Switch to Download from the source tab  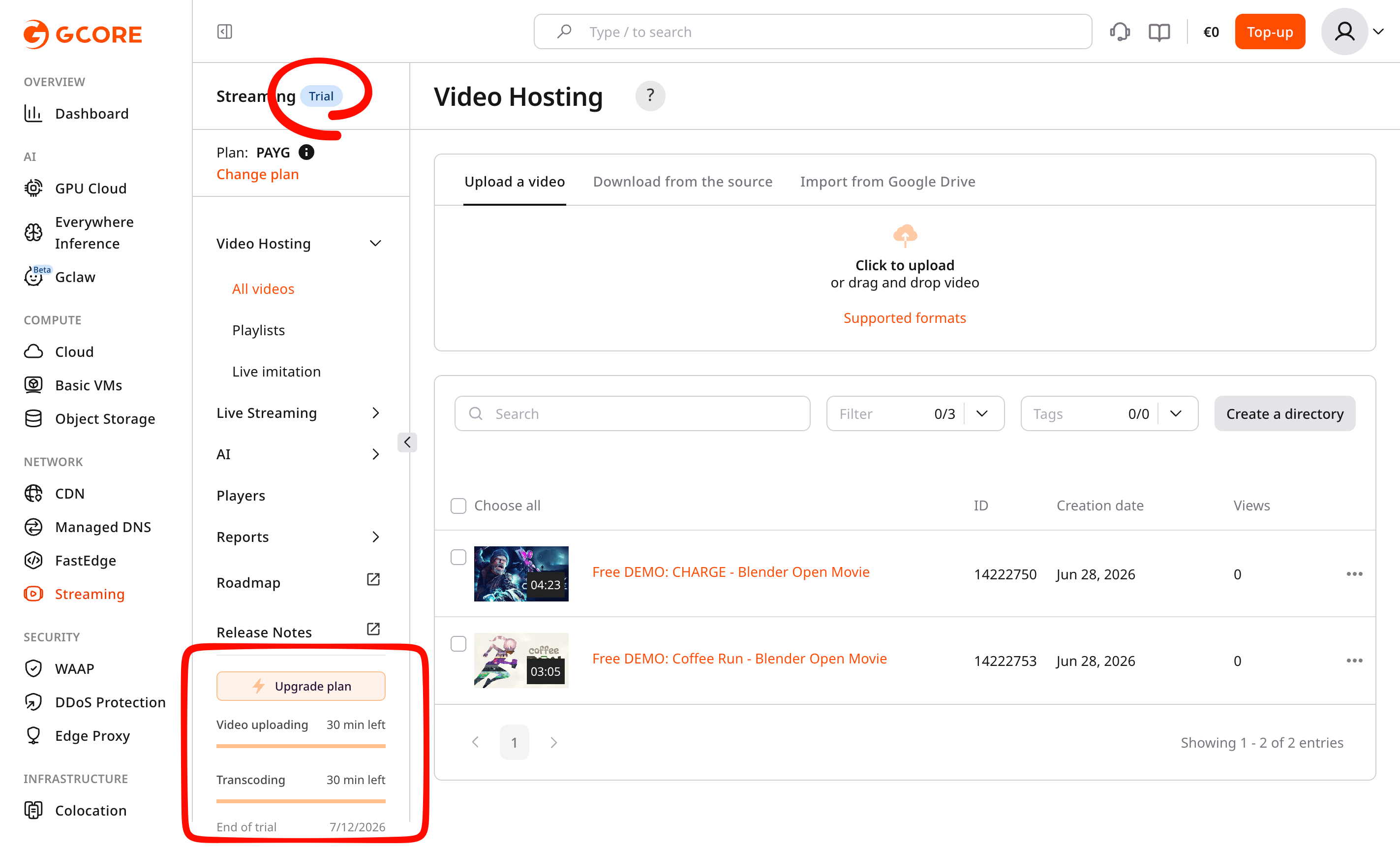[x=682, y=182]
